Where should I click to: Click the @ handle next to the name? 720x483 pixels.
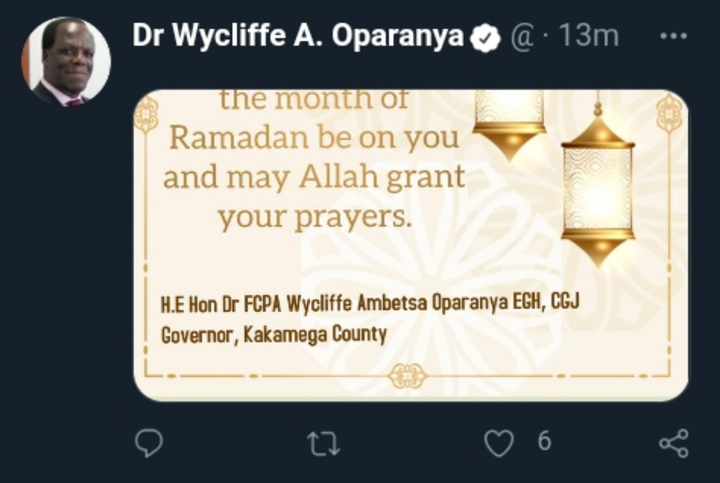tap(522, 37)
